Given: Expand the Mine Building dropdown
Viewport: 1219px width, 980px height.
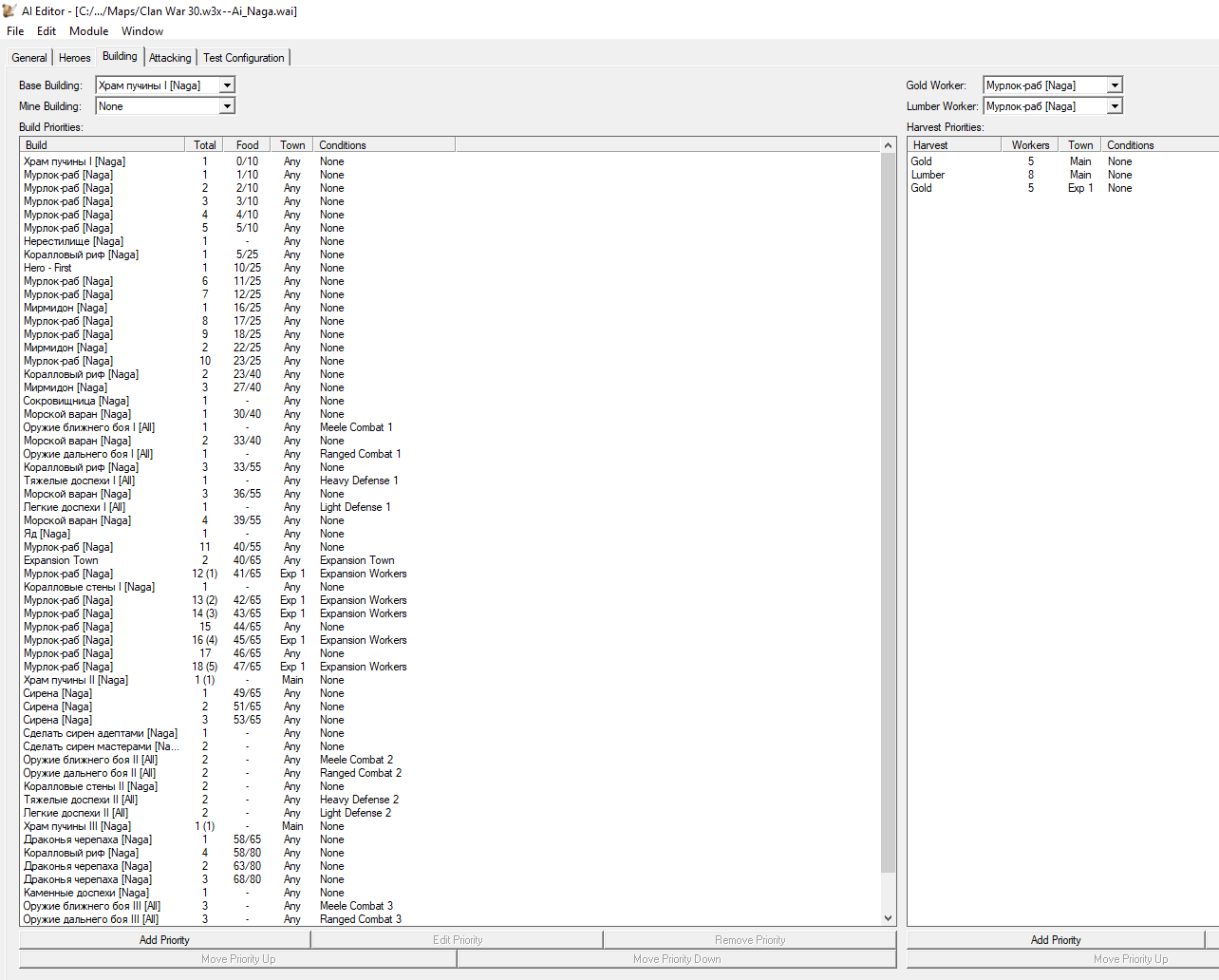Looking at the screenshot, I should point(227,106).
